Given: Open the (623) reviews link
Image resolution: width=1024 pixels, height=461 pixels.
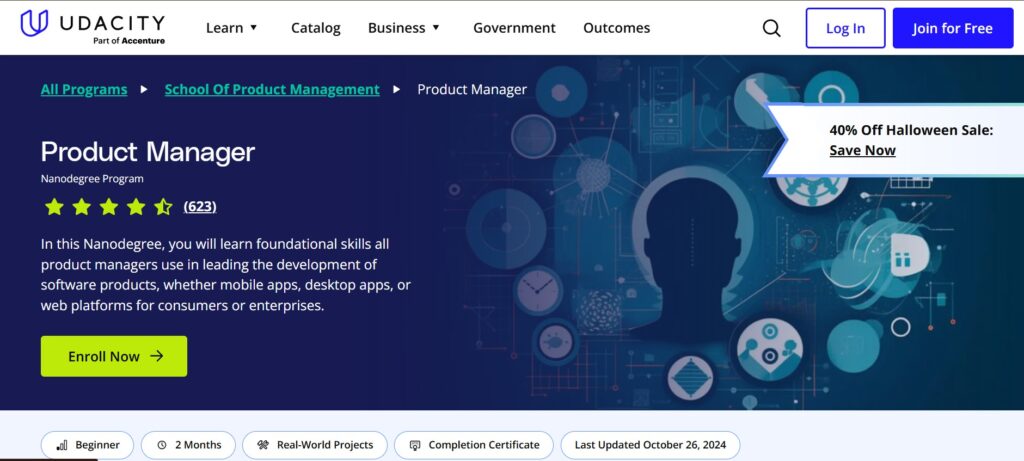Looking at the screenshot, I should pyautogui.click(x=200, y=206).
